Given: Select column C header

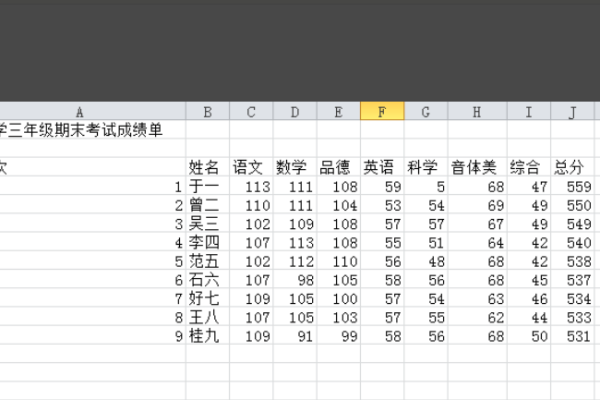Looking at the screenshot, I should [251, 112].
